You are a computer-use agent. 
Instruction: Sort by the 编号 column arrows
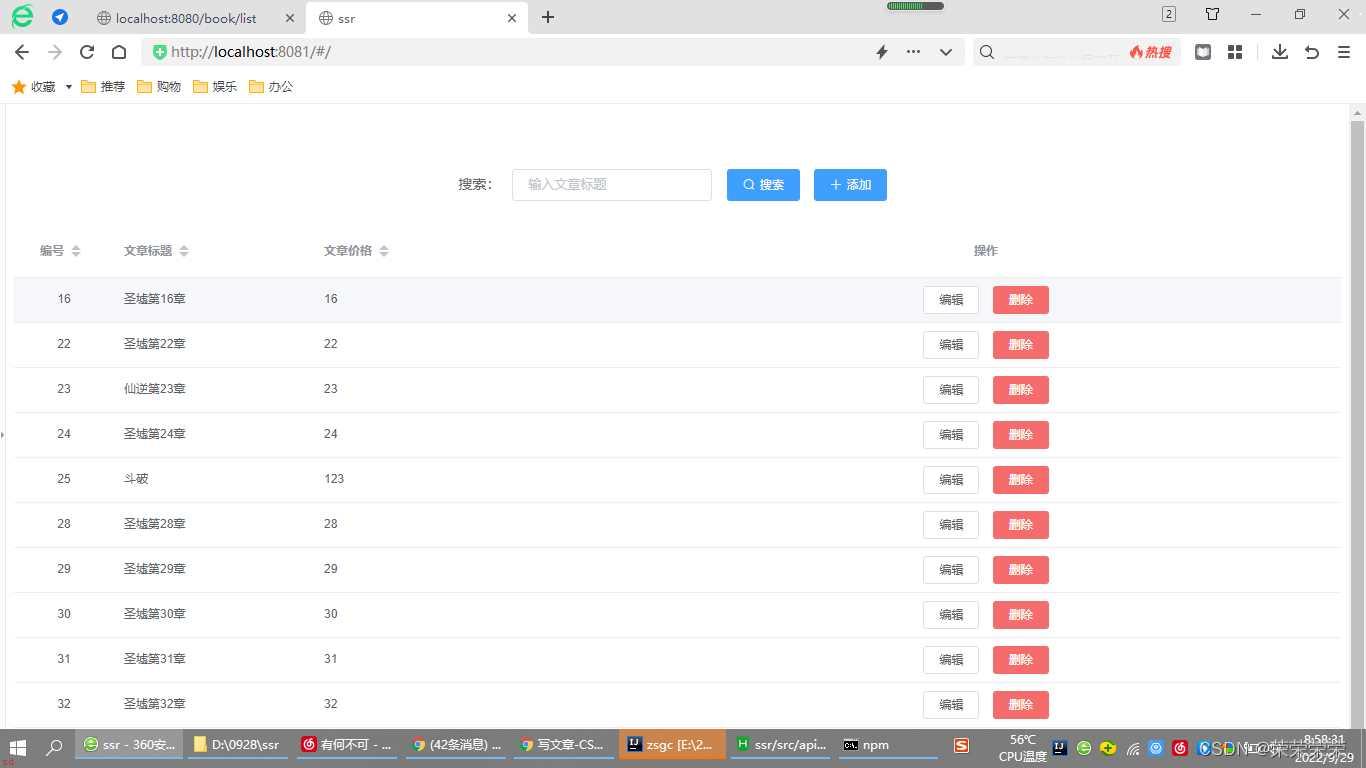pos(76,251)
